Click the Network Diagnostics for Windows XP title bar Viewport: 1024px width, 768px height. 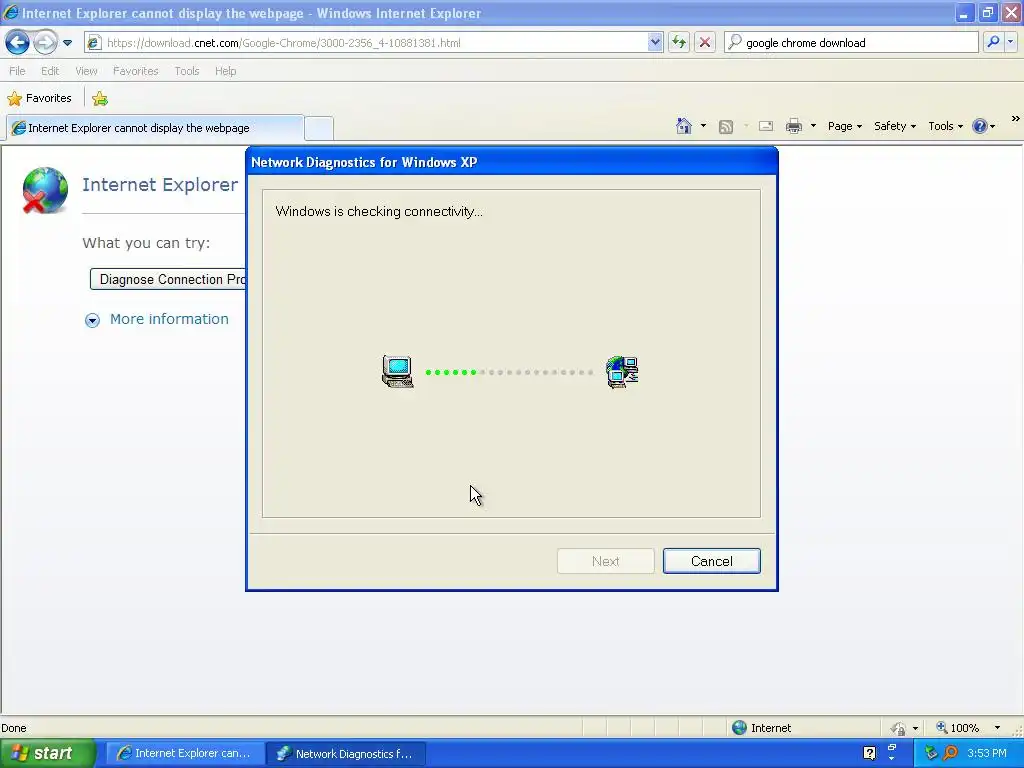pos(511,162)
